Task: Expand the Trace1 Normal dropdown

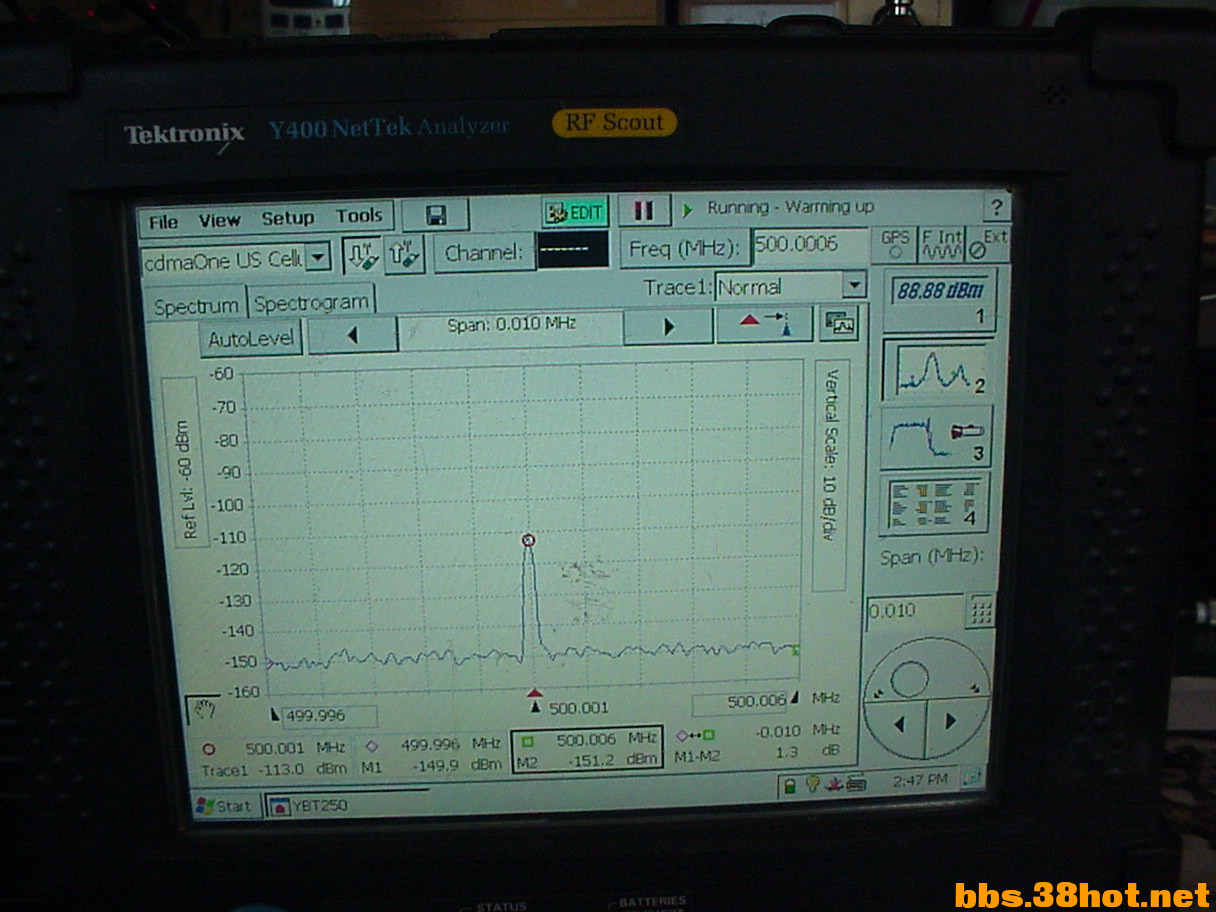Action: (x=853, y=286)
